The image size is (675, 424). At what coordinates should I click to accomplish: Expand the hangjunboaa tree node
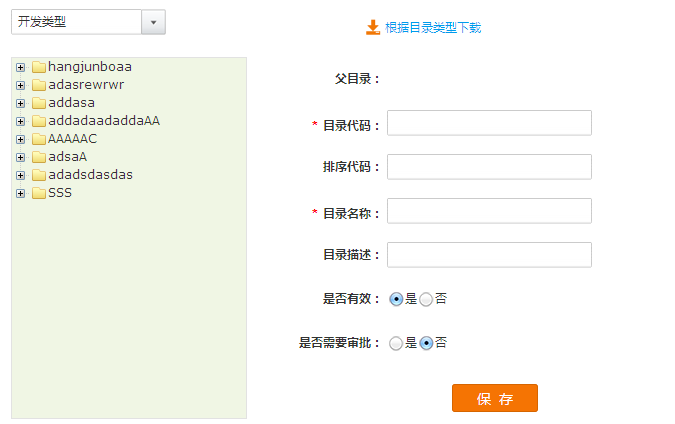pos(20,67)
